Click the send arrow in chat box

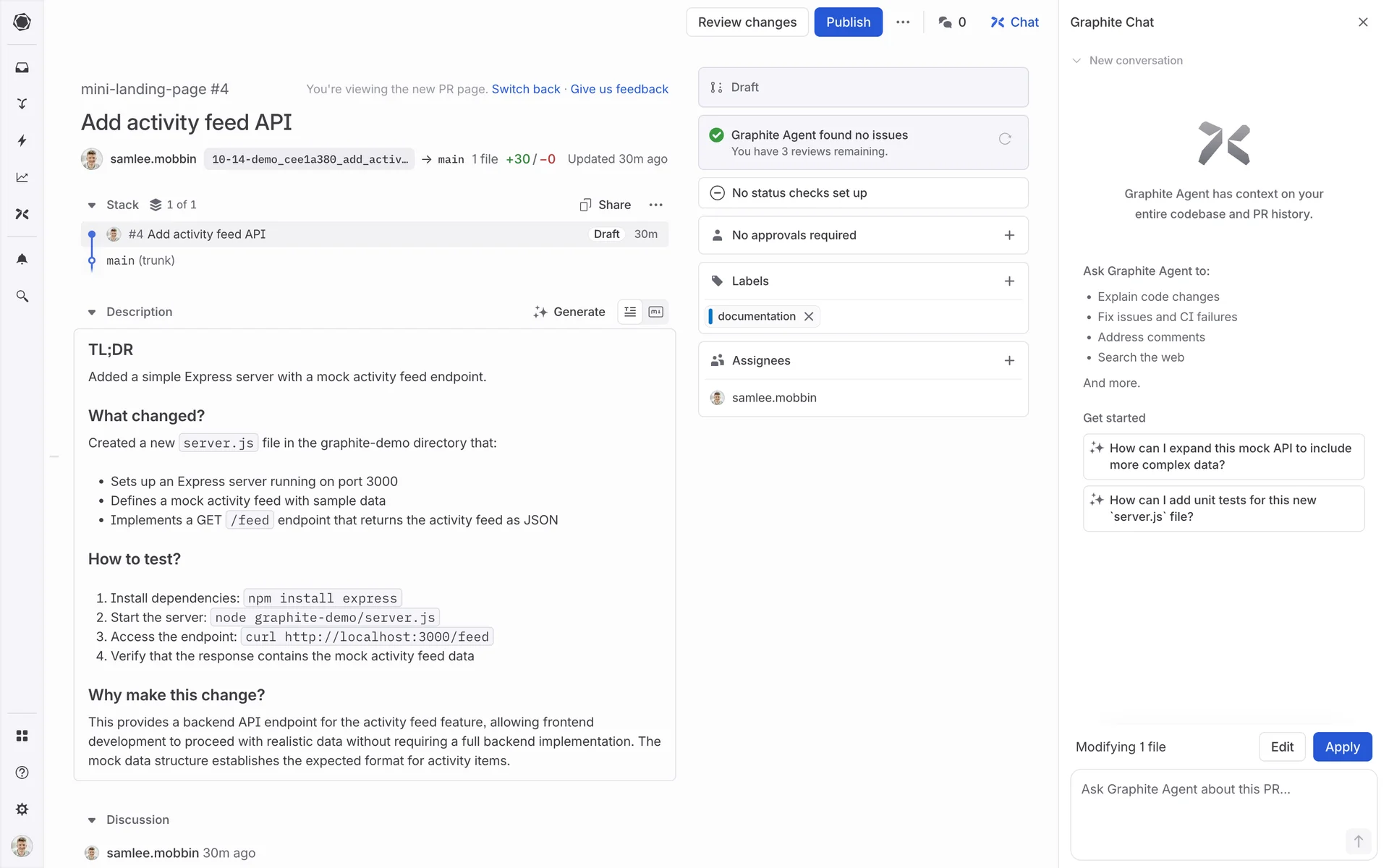1358,841
